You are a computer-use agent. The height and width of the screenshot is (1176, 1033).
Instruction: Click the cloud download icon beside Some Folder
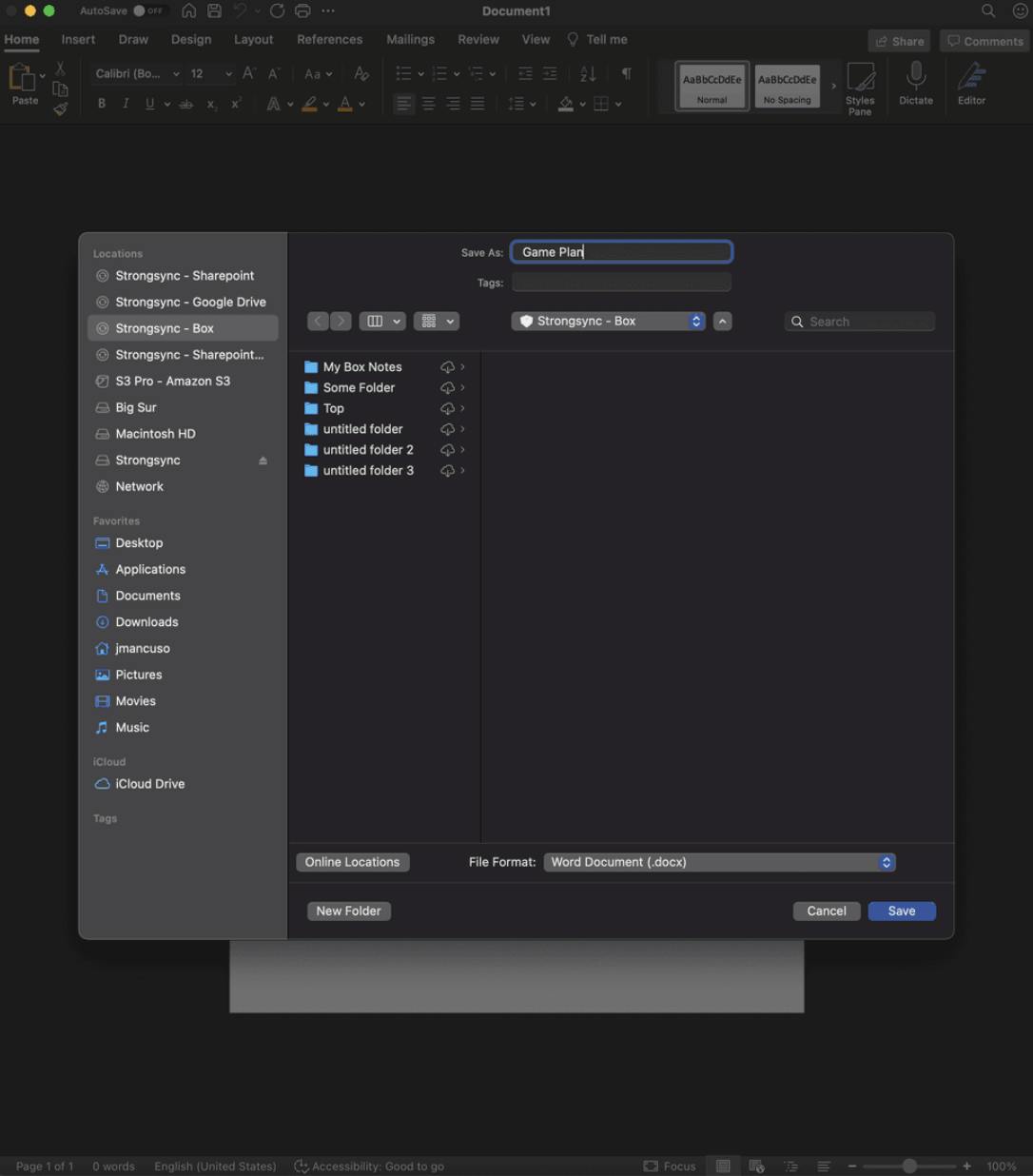click(x=447, y=388)
